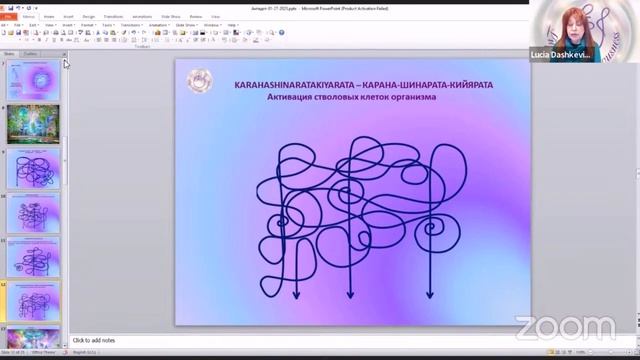Click the Format Painter brush icon
640x360 pixels.
tap(124, 33)
